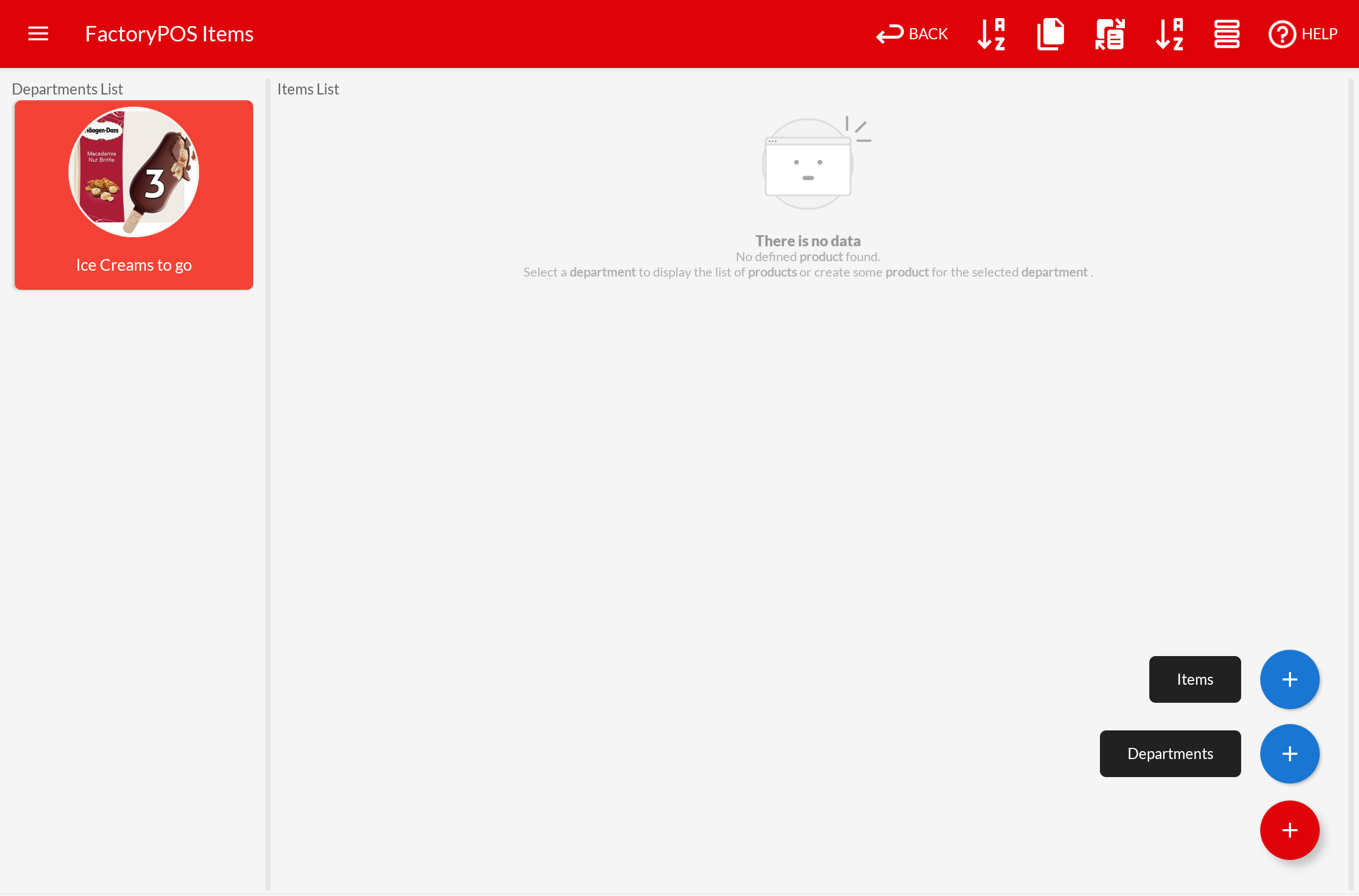This screenshot has height=896, width=1359.
Task: Click the FactoryPOS Items title
Action: 169,34
